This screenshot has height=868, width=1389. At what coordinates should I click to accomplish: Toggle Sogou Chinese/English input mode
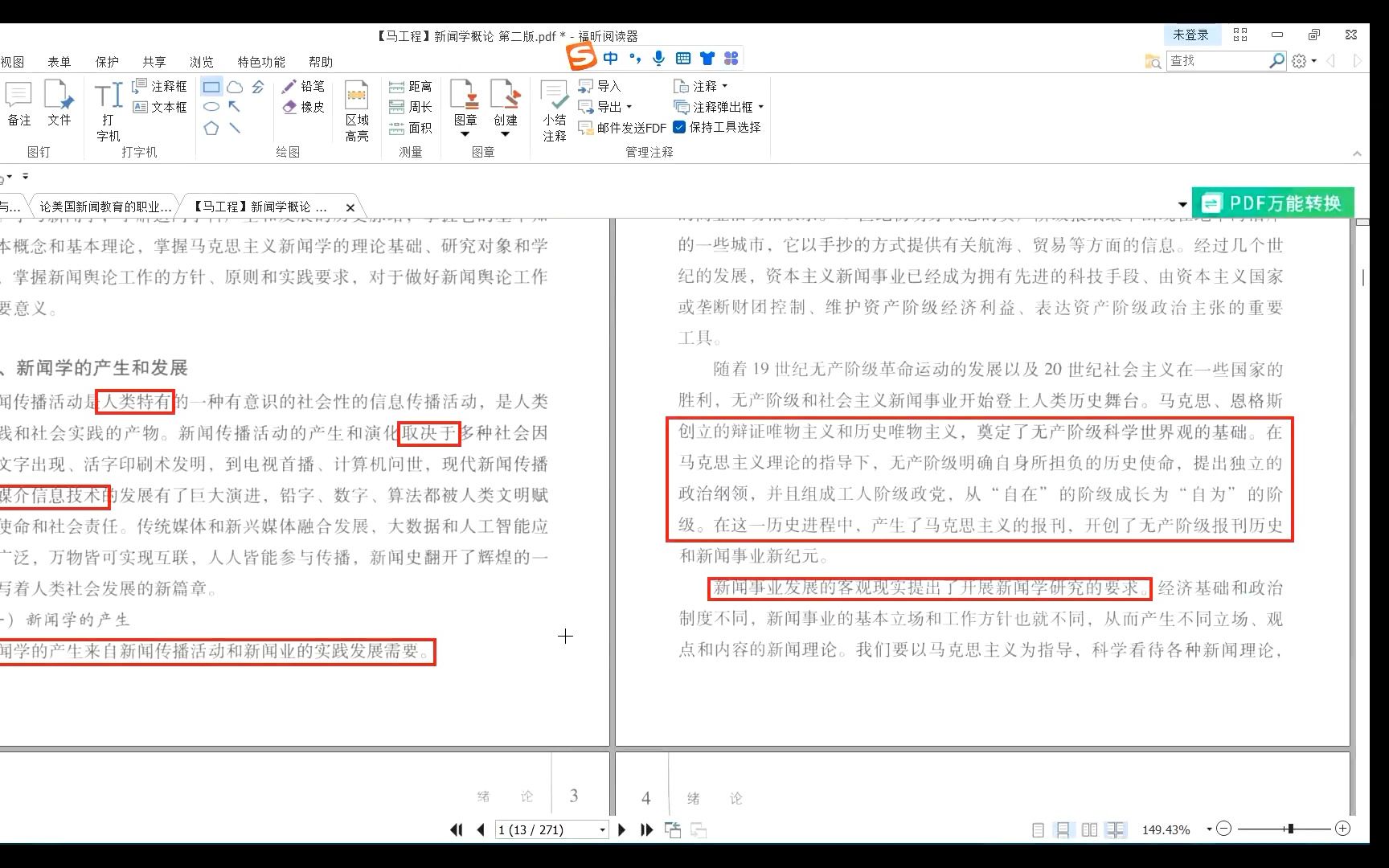pyautogui.click(x=611, y=58)
